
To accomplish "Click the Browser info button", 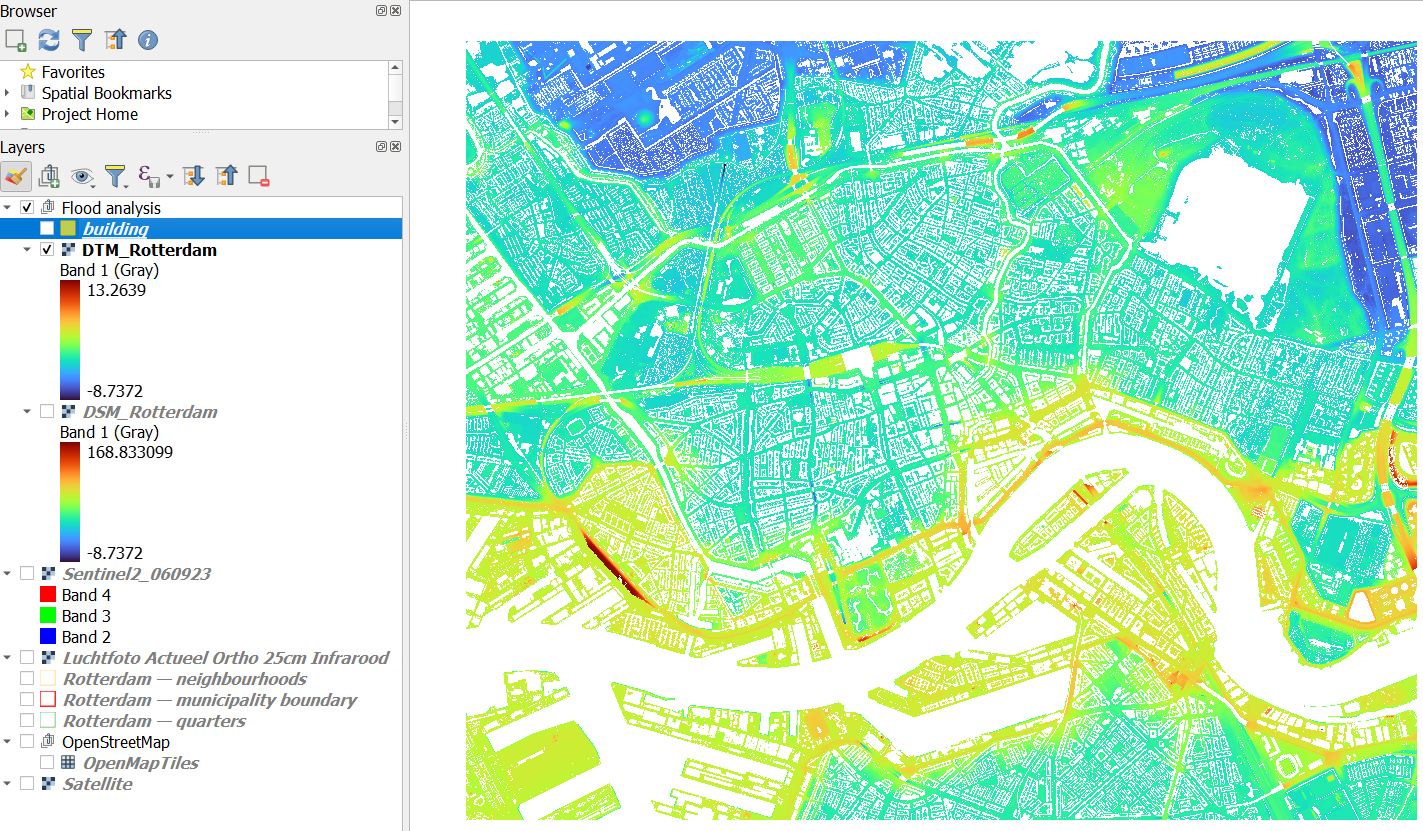I will tap(146, 40).
